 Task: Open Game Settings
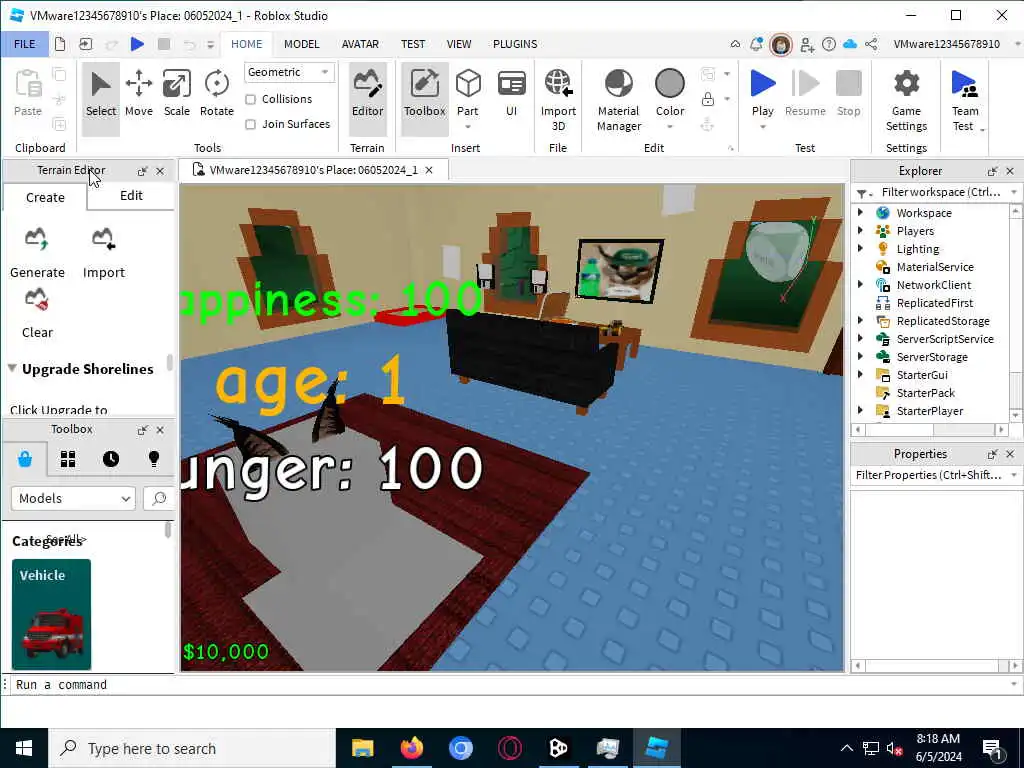[x=906, y=100]
